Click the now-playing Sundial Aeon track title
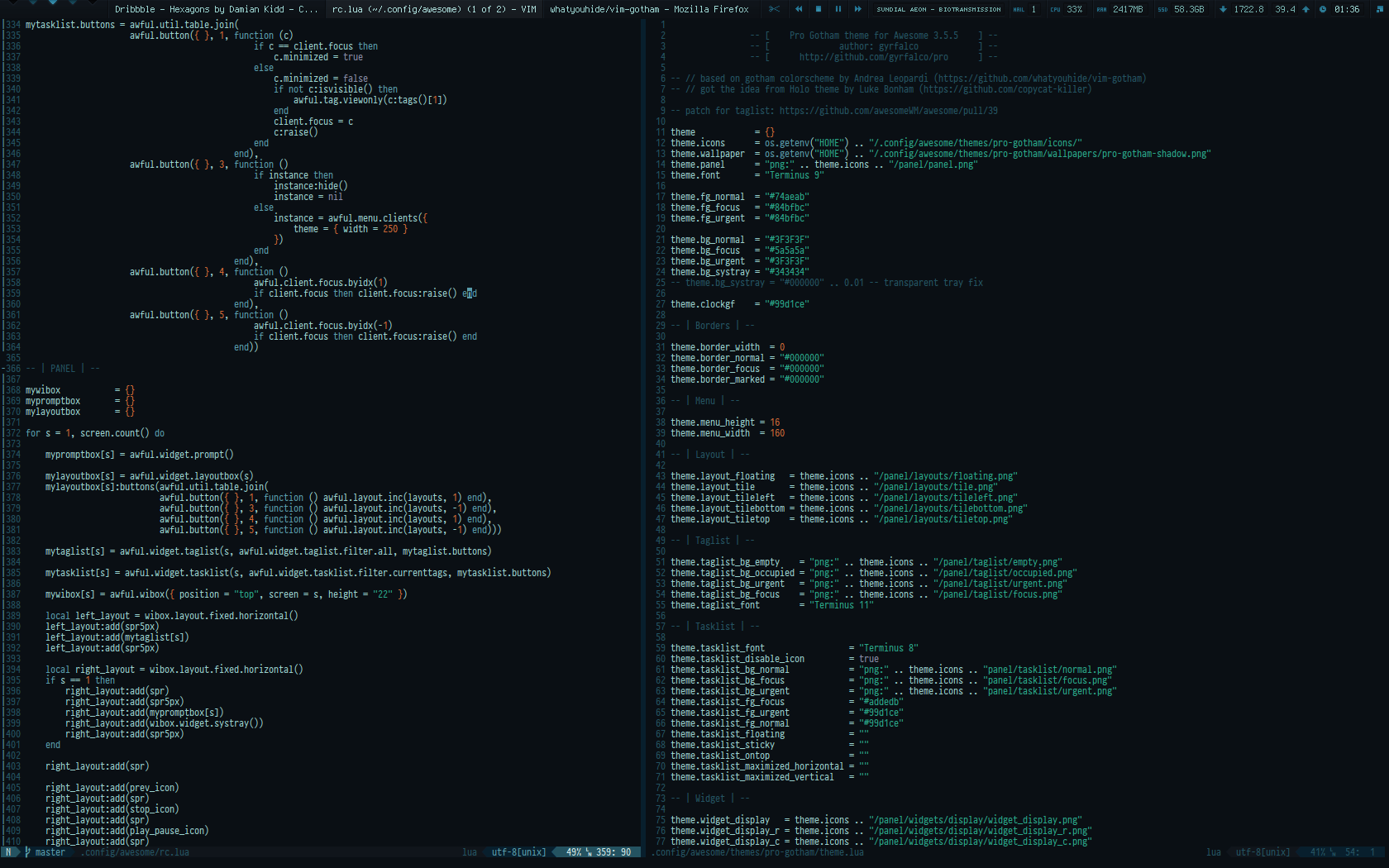The image size is (1389, 868). [938, 9]
